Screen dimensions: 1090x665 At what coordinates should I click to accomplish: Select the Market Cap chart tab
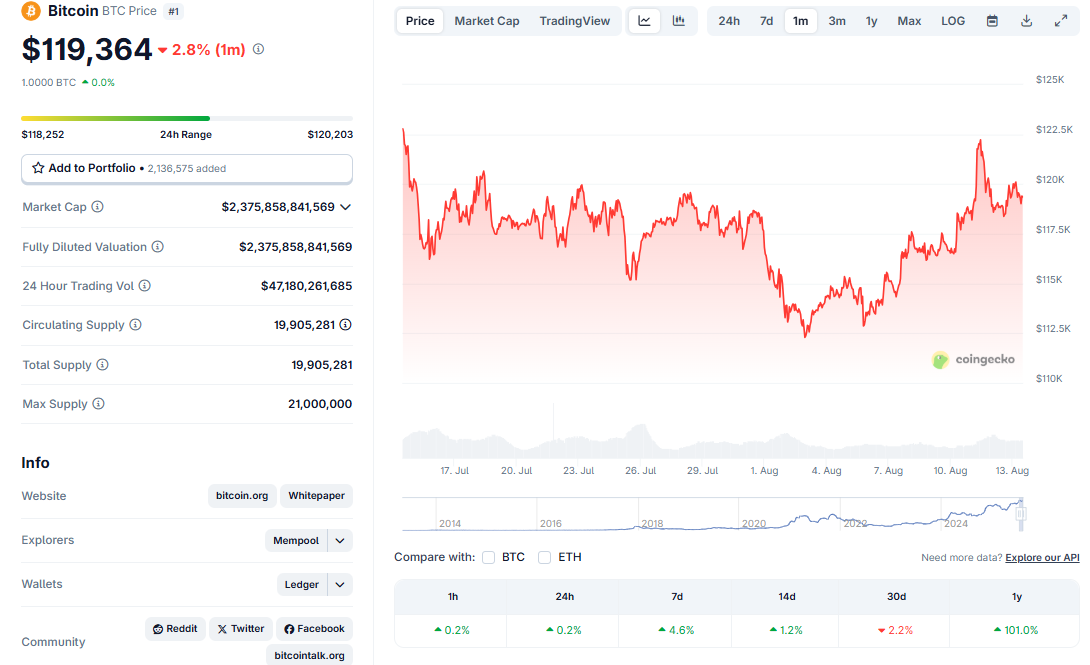[487, 21]
